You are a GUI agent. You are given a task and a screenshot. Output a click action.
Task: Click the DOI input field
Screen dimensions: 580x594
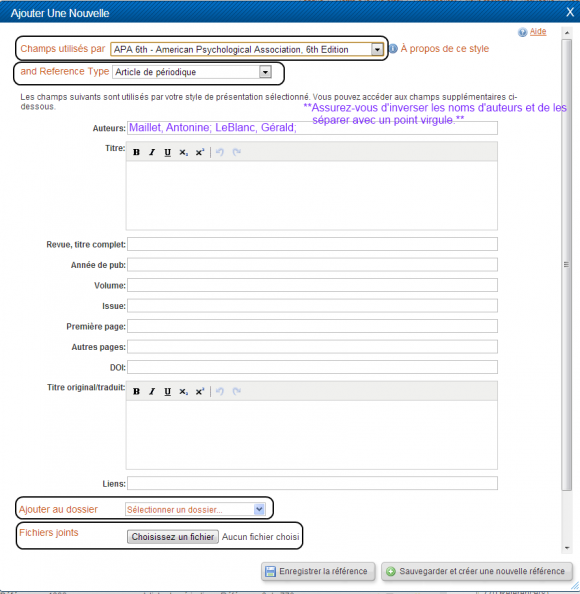pyautogui.click(x=312, y=367)
